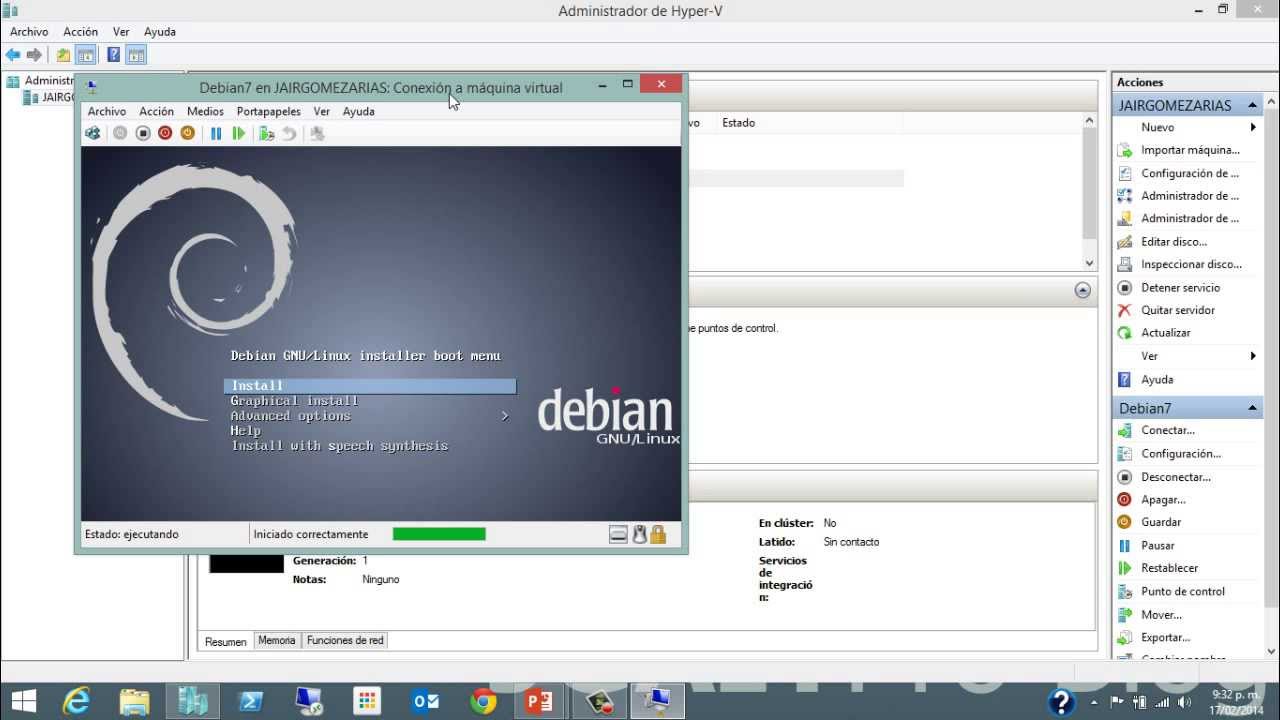Open Portapapeles menu in VM connection window
The width and height of the screenshot is (1280, 720).
268,111
